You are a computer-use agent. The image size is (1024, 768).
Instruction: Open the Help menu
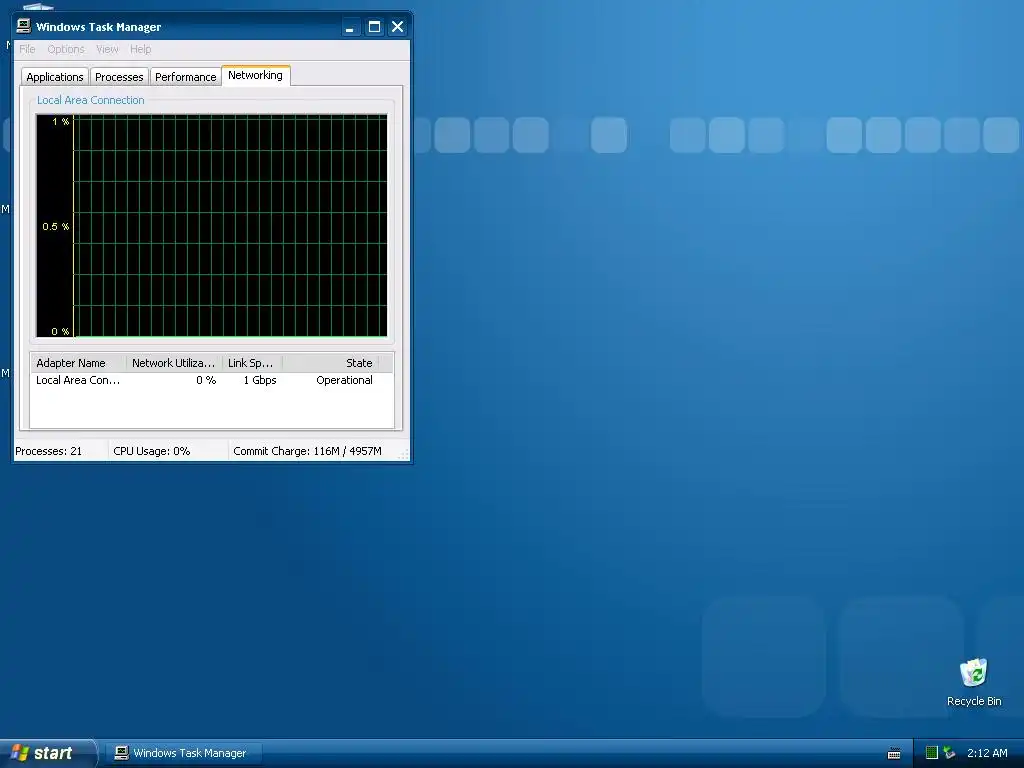(140, 50)
